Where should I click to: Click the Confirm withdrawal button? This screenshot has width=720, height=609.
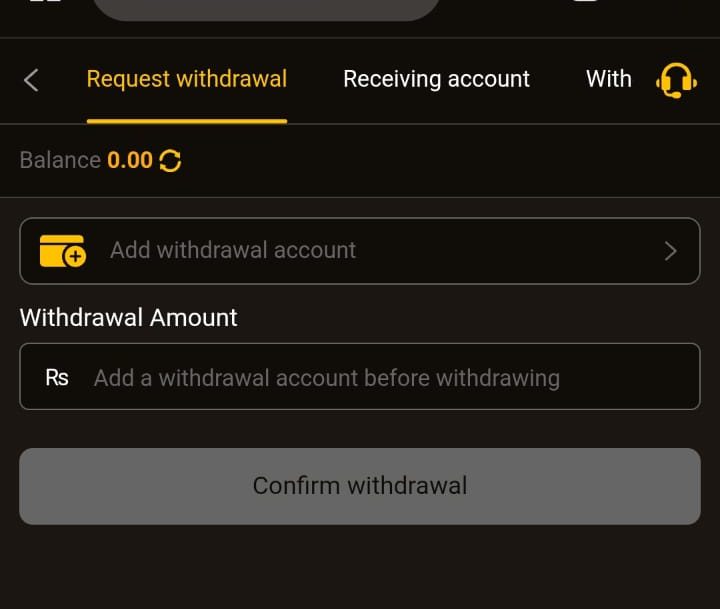(x=360, y=486)
